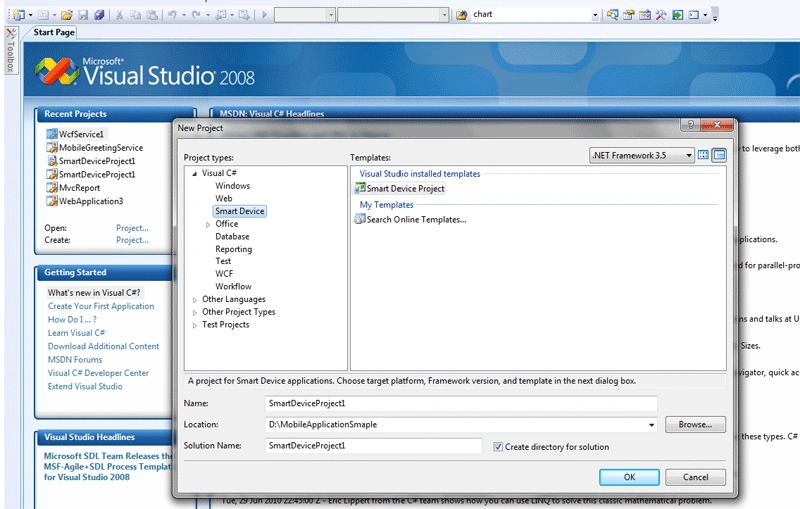
Task: Switch templates to Small Icons view
Action: (719, 155)
